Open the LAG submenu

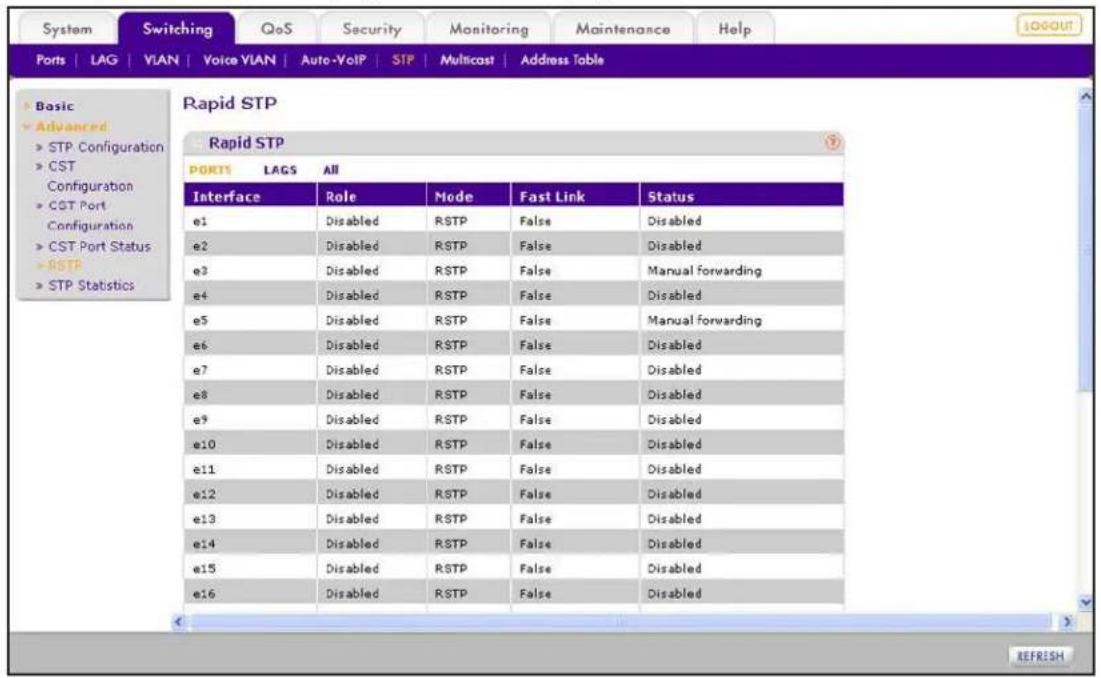point(104,60)
